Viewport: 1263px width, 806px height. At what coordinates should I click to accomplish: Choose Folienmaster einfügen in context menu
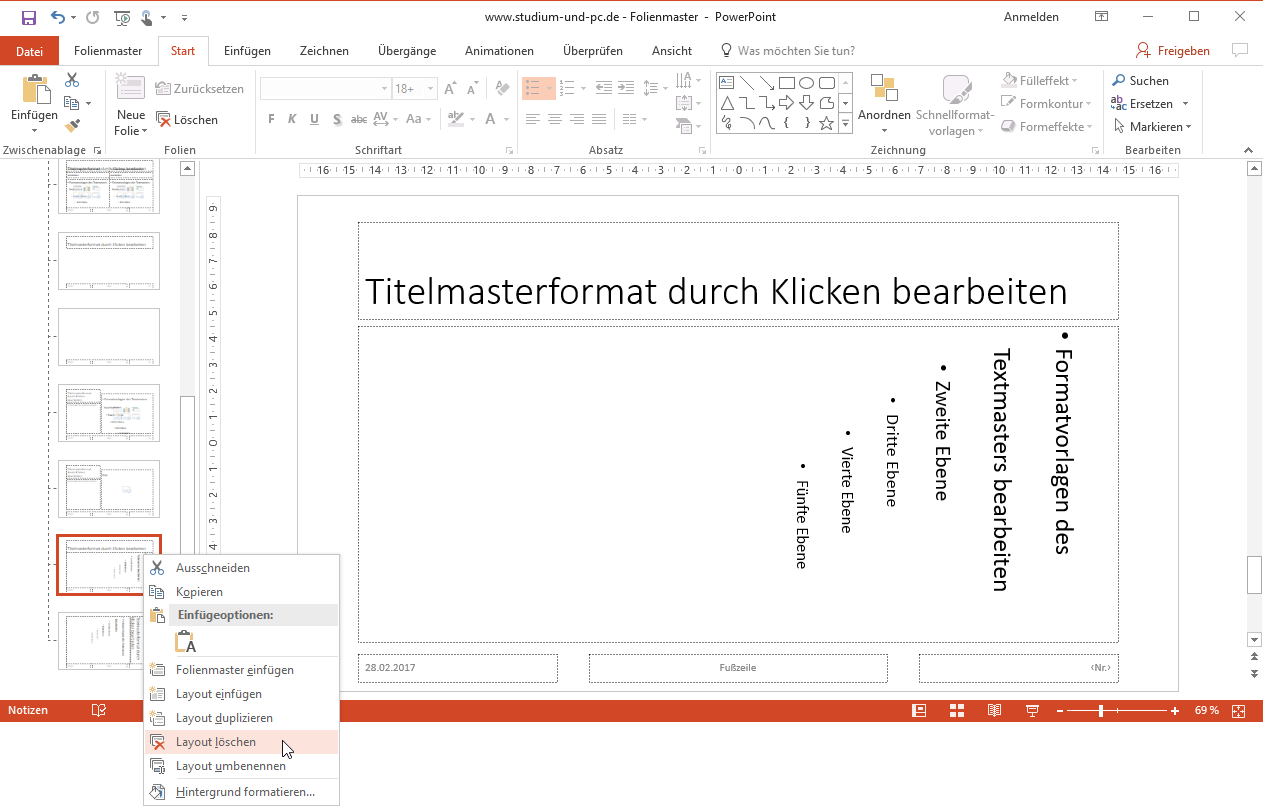click(x=241, y=670)
